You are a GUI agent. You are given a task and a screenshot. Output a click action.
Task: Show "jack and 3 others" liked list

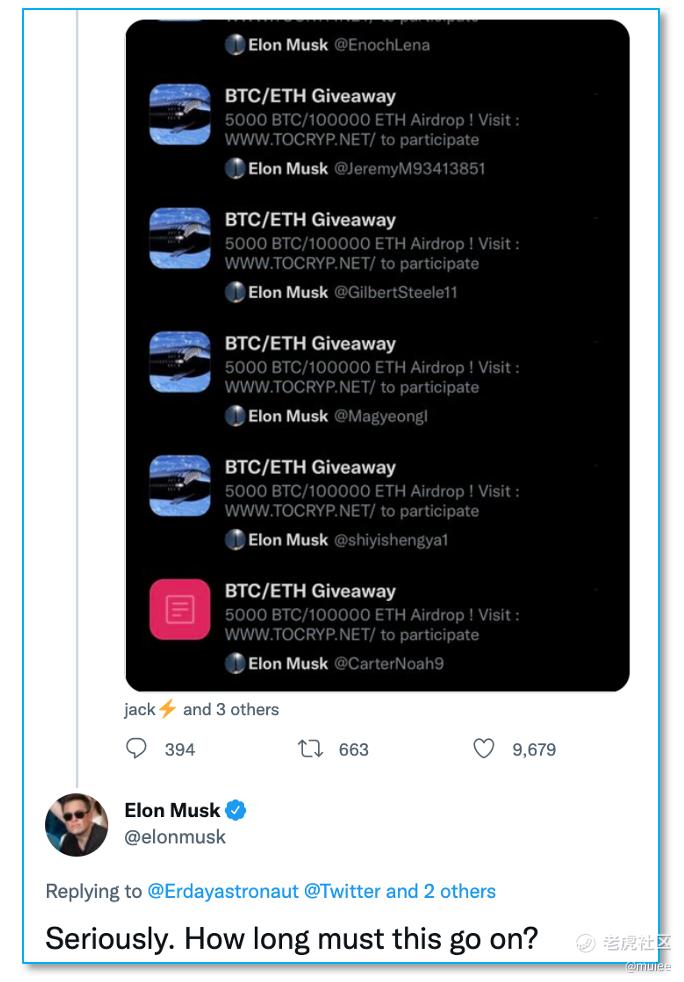click(x=201, y=709)
